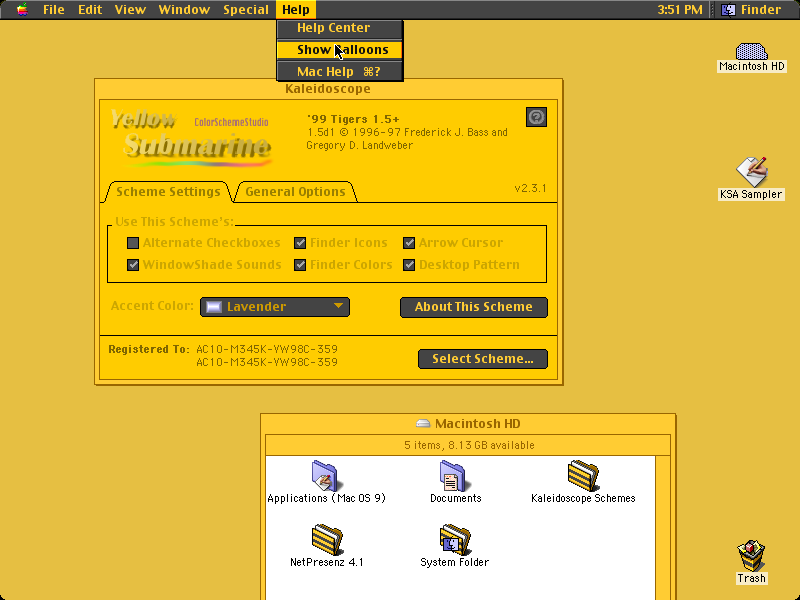This screenshot has height=600, width=800.
Task: Open the Edit menu
Action: 90,10
